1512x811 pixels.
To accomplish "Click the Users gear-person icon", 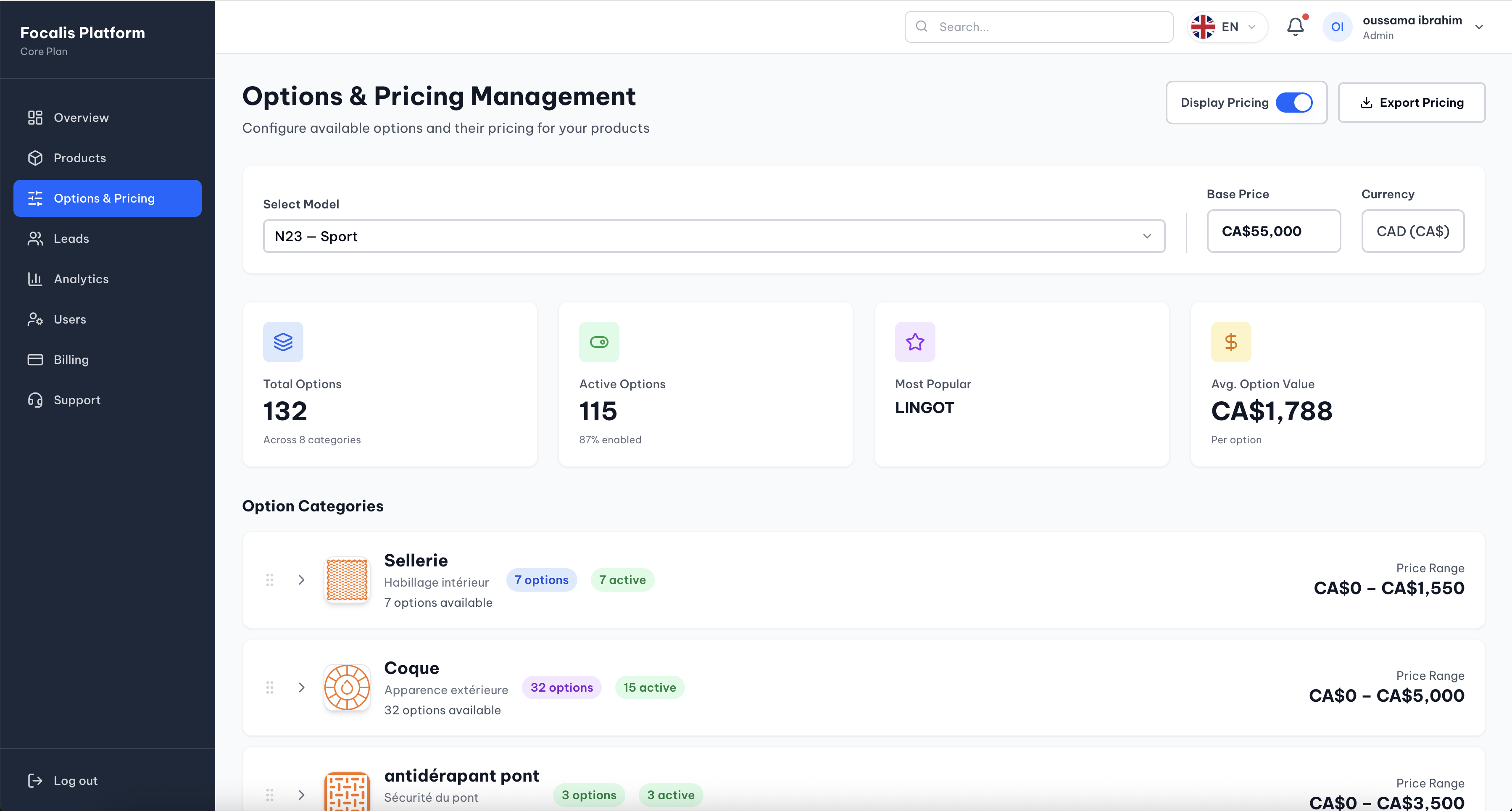I will point(35,319).
